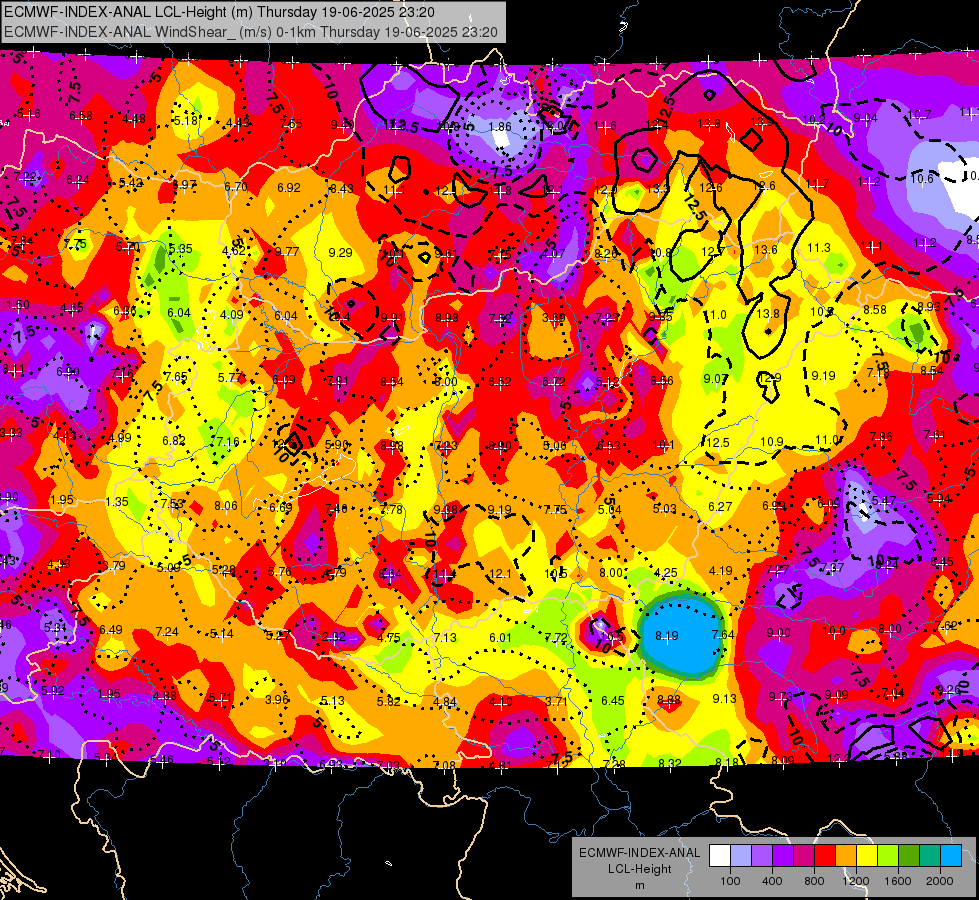Click the 8.19 value inside blue area
979x900 pixels.
click(666, 635)
